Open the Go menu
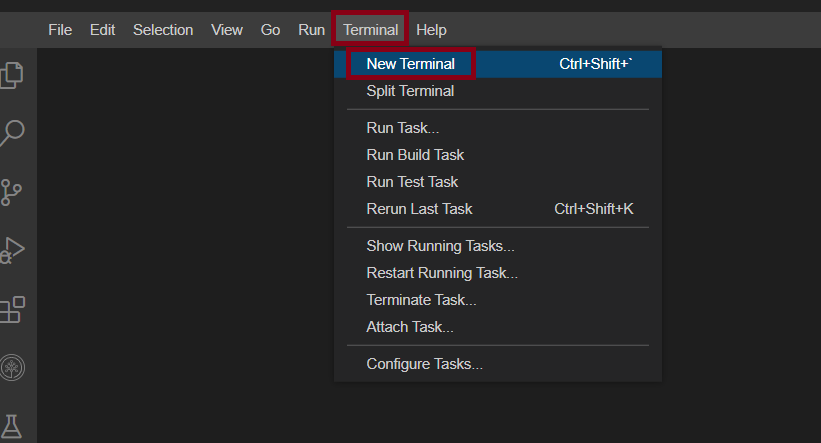821x443 pixels. tap(270, 30)
